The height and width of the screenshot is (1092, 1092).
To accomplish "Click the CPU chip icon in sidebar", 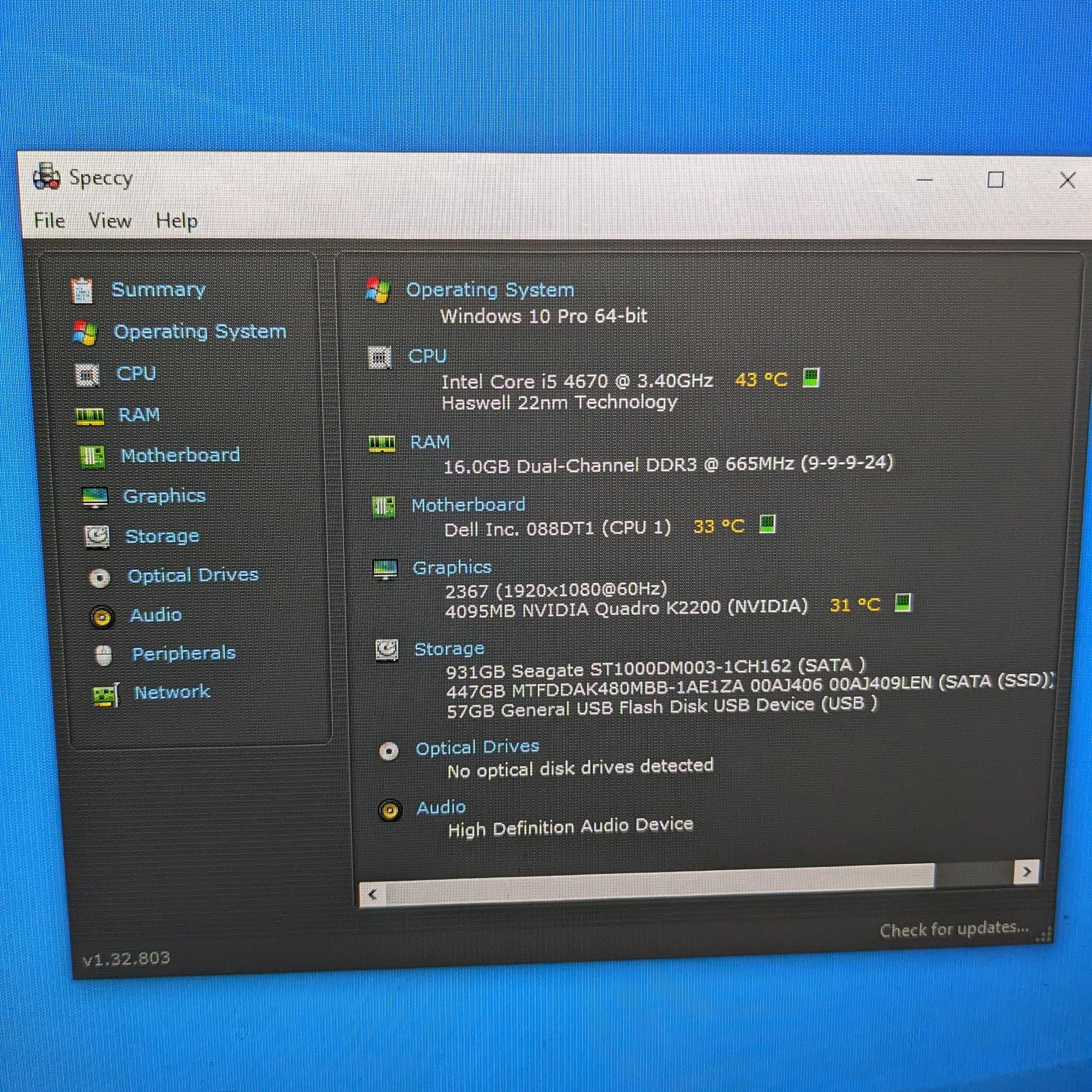I will (x=87, y=375).
